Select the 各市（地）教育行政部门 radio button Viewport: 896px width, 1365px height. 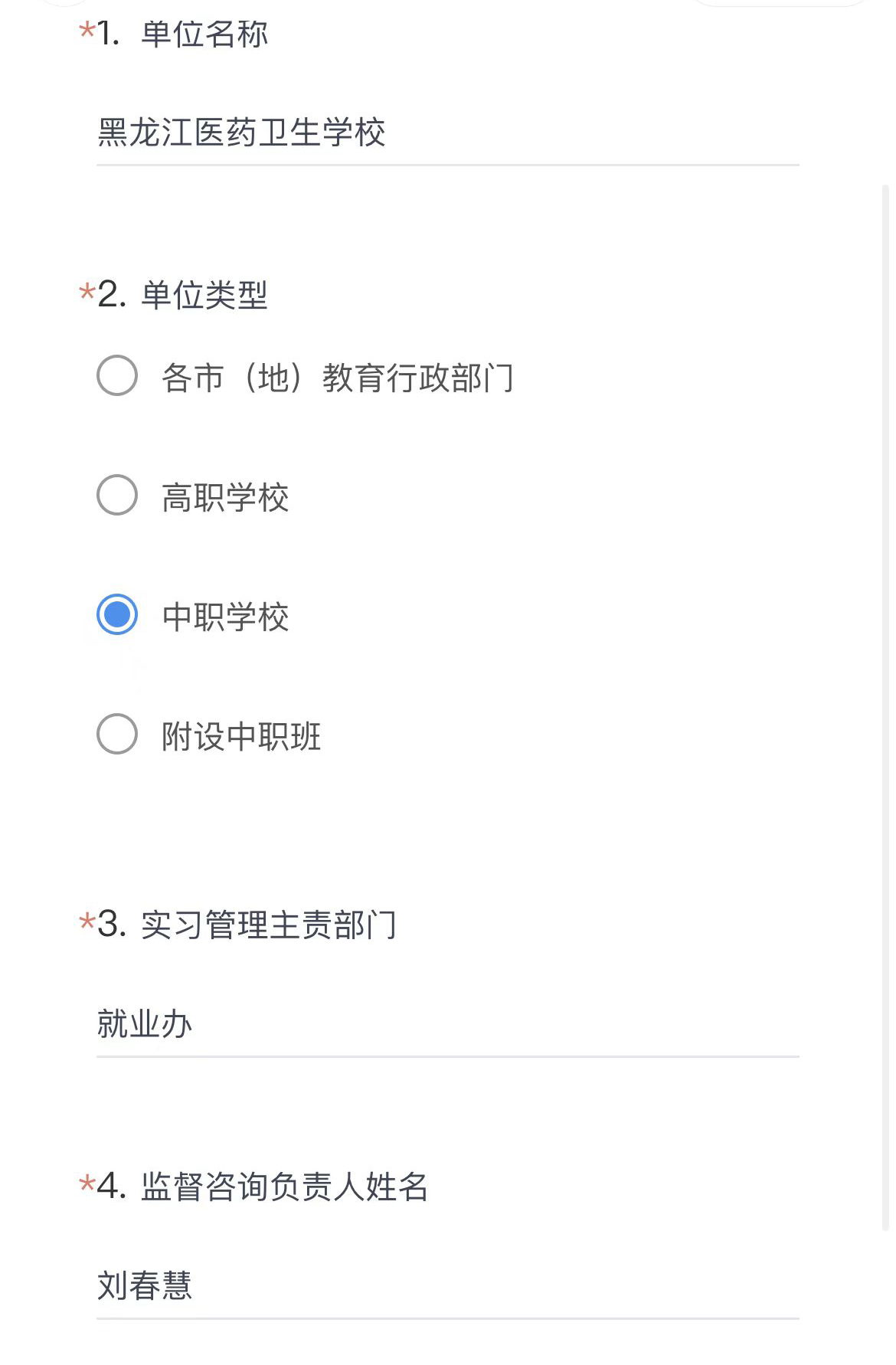pyautogui.click(x=117, y=375)
